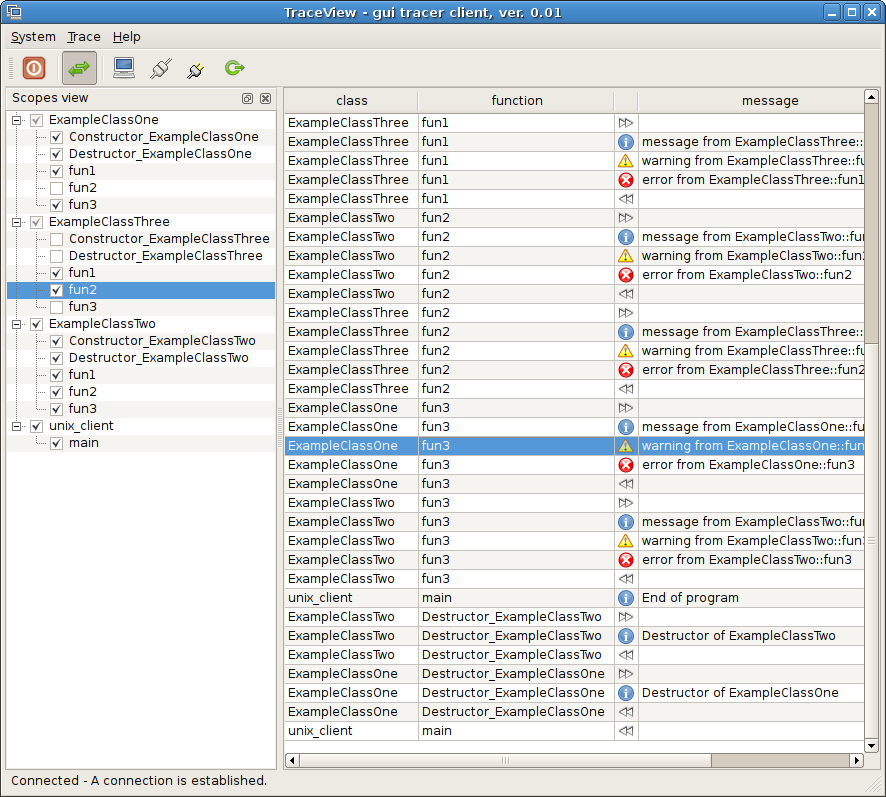Click the class column header
886x797 pixels.
click(351, 101)
